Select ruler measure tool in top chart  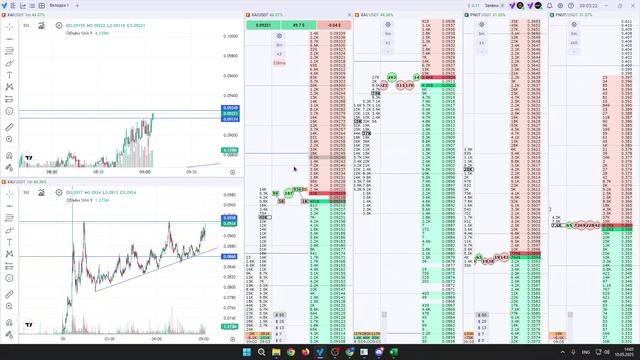pos(9,127)
